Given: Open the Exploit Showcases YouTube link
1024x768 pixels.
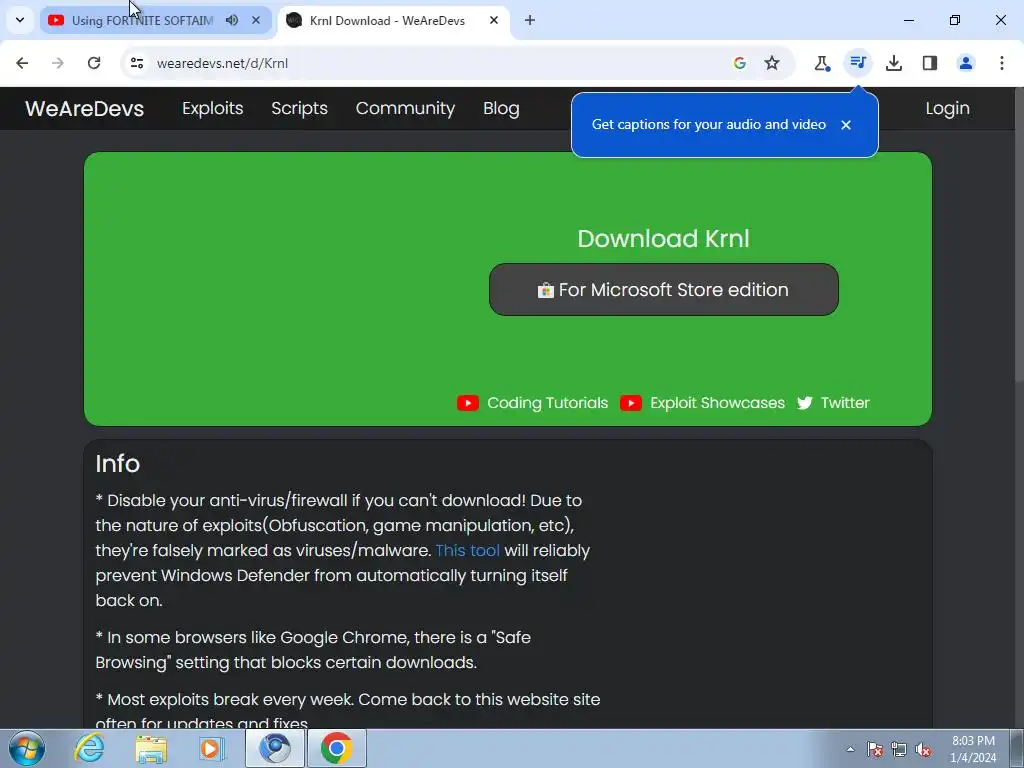Looking at the screenshot, I should pyautogui.click(x=717, y=403).
